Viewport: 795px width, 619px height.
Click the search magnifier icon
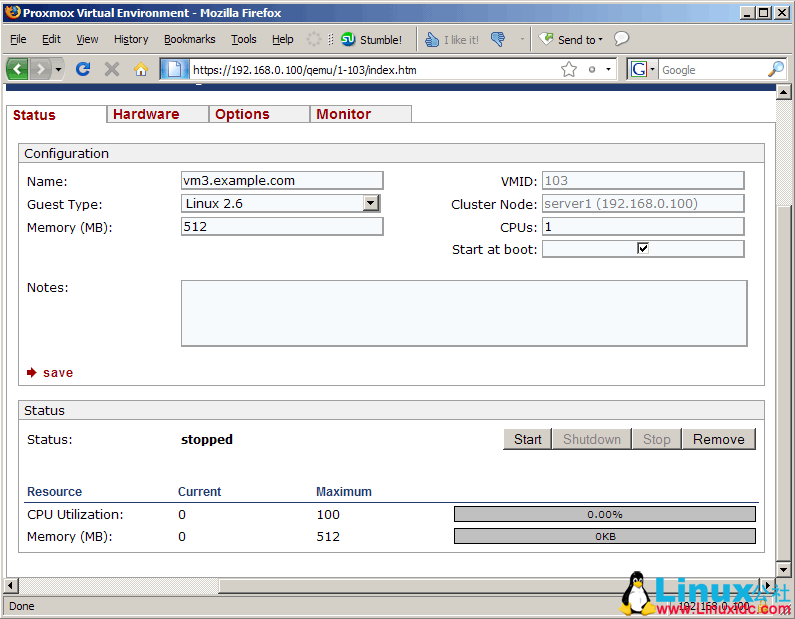(775, 69)
